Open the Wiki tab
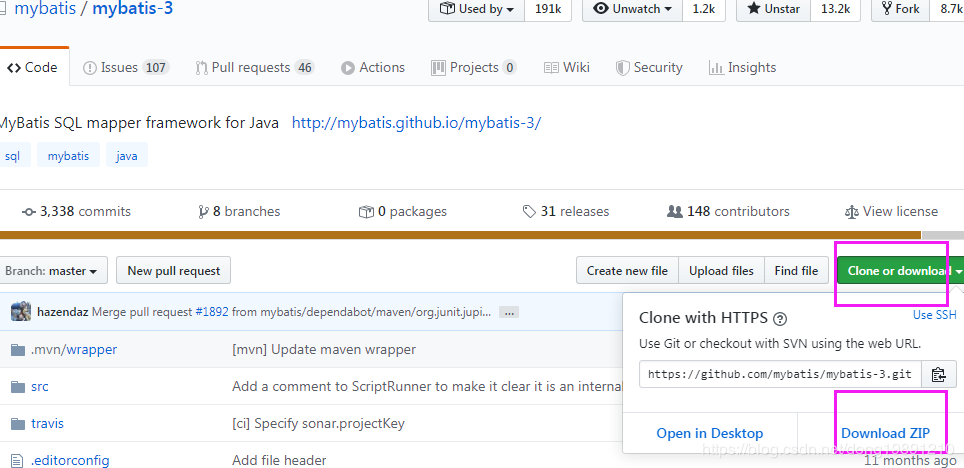This screenshot has width=964, height=468. click(567, 68)
